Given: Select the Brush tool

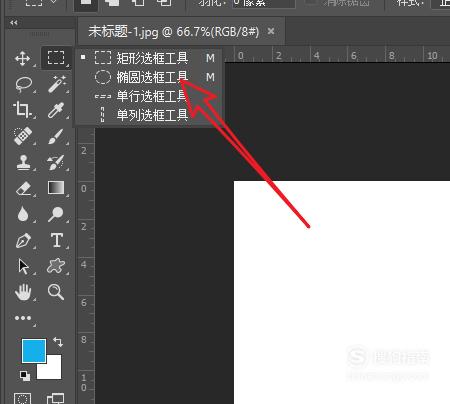Looking at the screenshot, I should pos(55,136).
